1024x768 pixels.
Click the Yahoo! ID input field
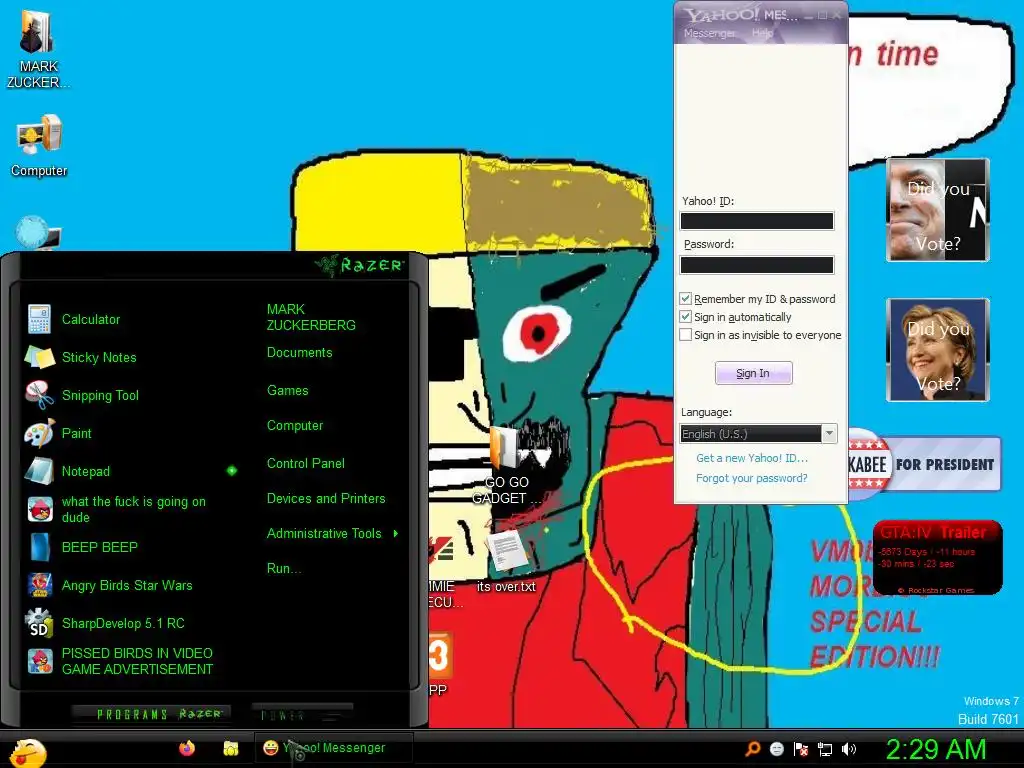(757, 221)
